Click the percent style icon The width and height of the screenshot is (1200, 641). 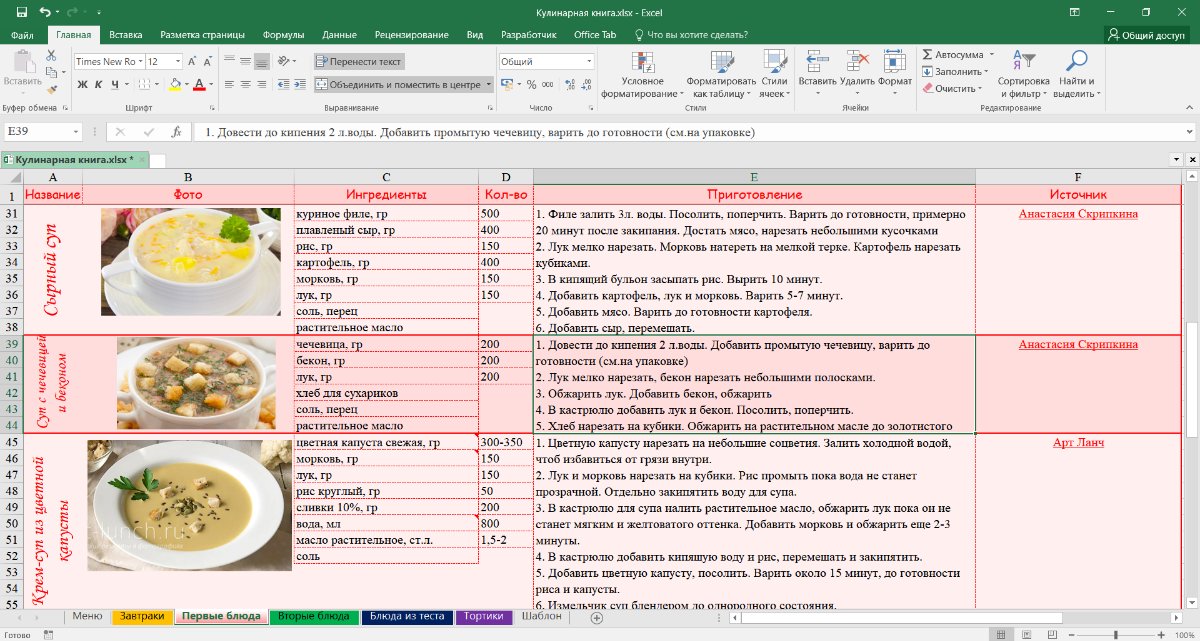[x=533, y=85]
